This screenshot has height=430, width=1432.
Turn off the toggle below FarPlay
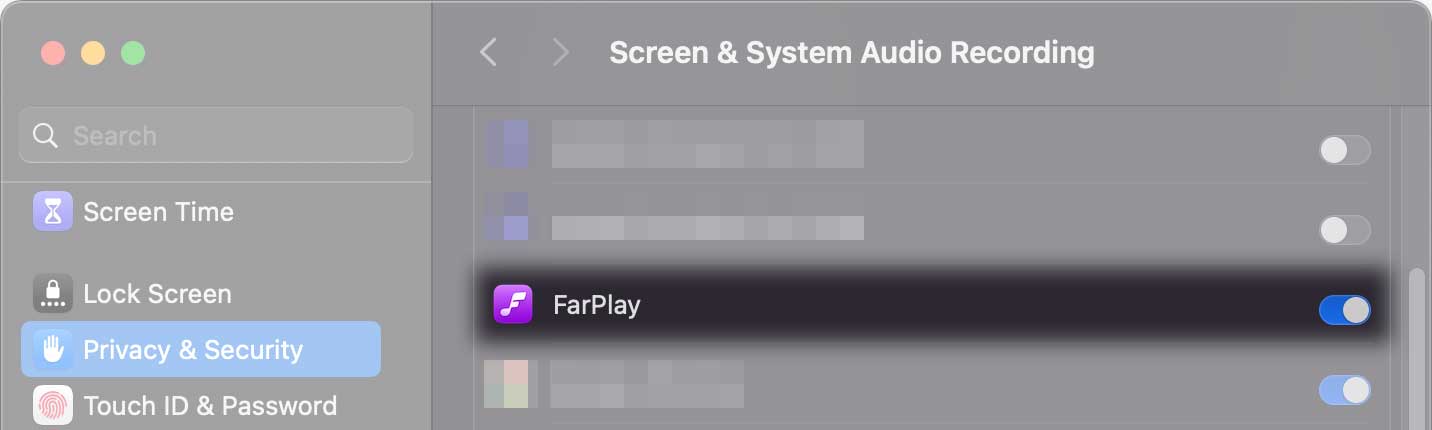(1344, 390)
